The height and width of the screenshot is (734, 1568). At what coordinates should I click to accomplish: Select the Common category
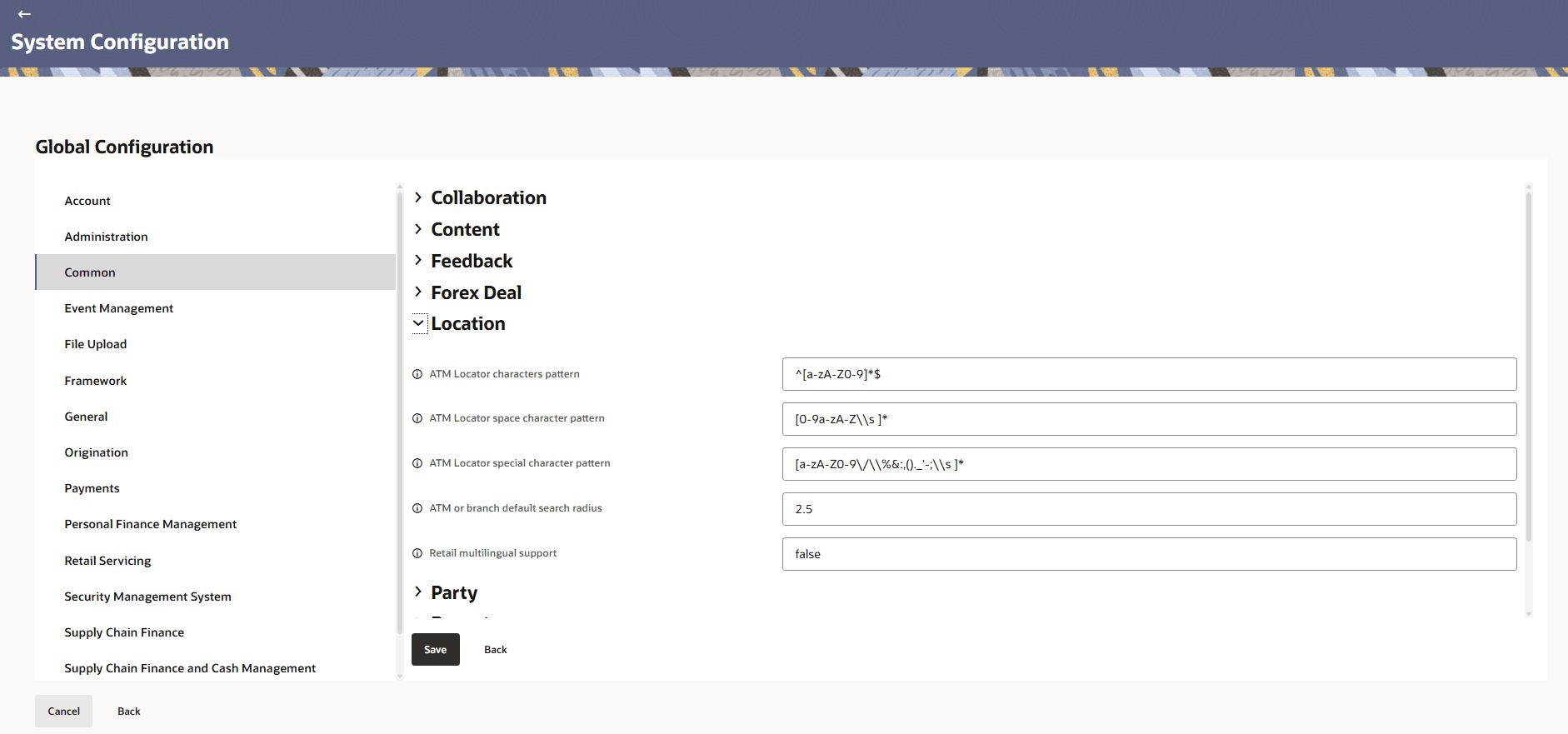point(215,272)
